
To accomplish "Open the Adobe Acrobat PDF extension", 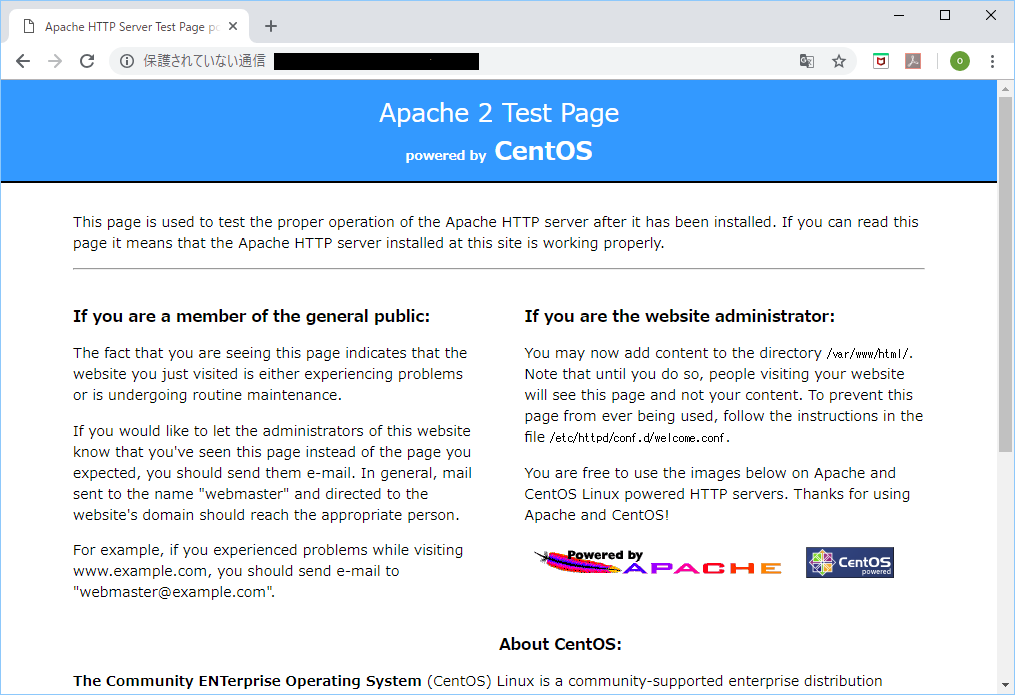I will [913, 61].
